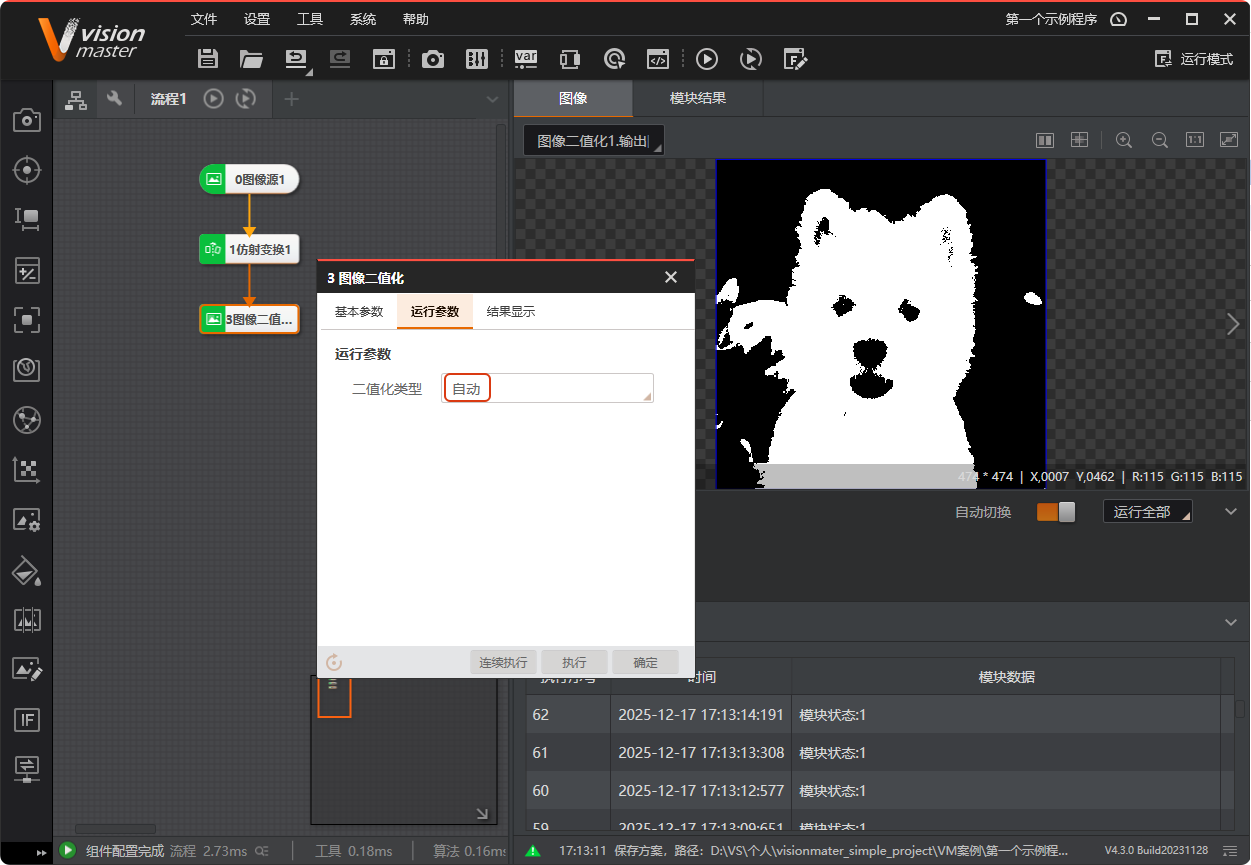Screen dimensions: 1251x865
Task: Save the solution with floppy disk icon
Action: [x=208, y=59]
